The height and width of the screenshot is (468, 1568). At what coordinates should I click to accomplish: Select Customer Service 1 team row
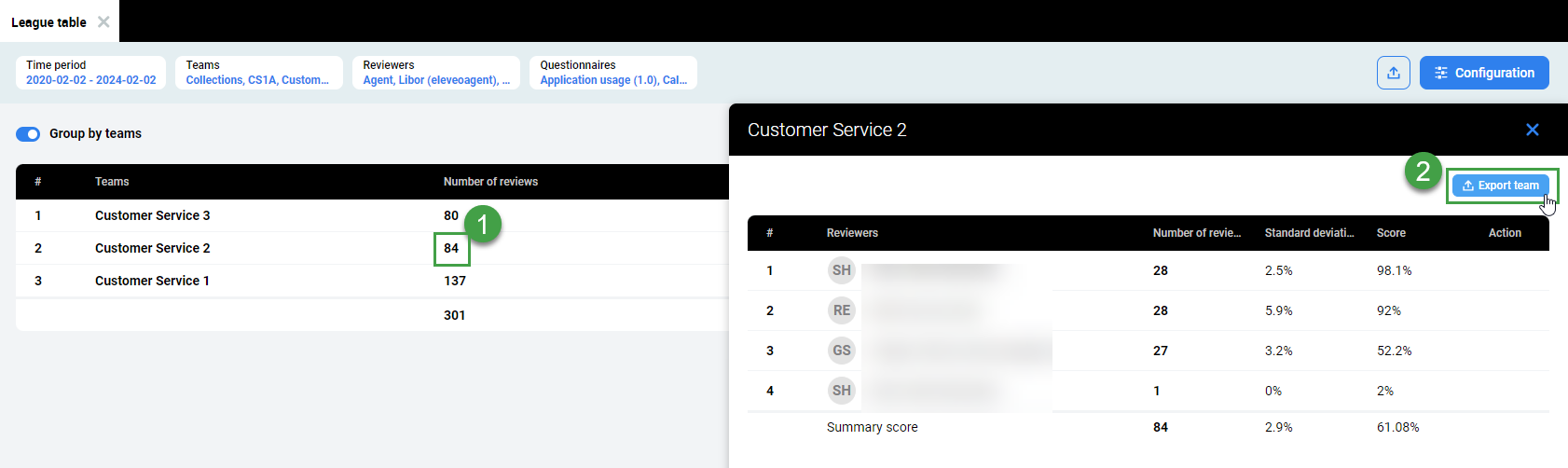[x=152, y=281]
